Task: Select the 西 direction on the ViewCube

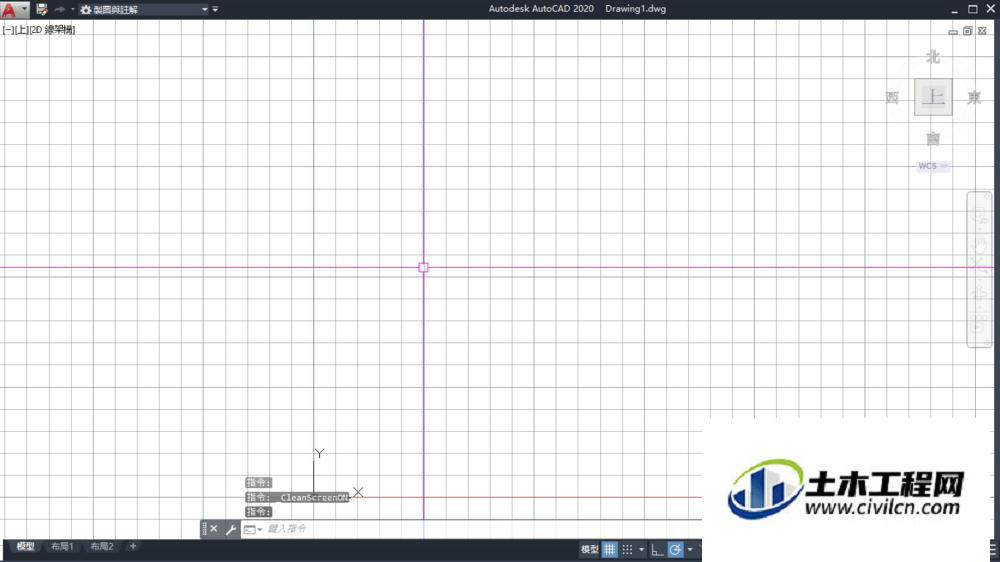Action: pos(892,98)
